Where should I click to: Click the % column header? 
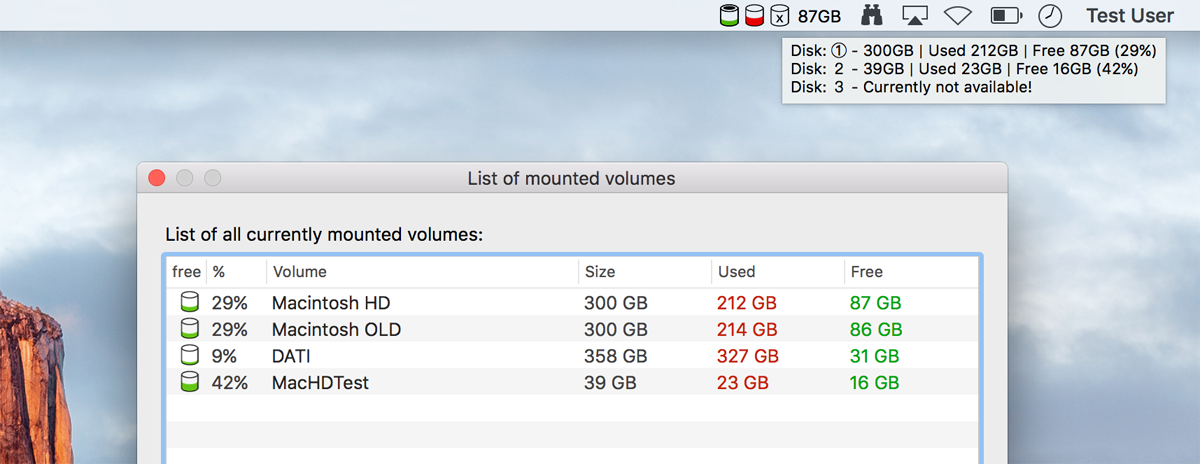tap(219, 272)
